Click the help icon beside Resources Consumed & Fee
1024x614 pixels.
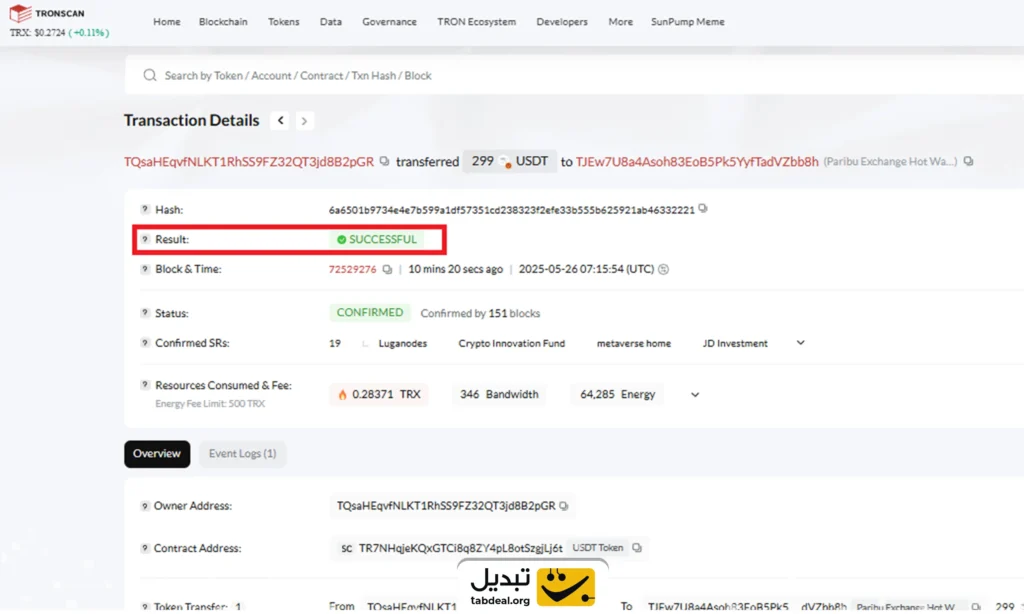145,385
